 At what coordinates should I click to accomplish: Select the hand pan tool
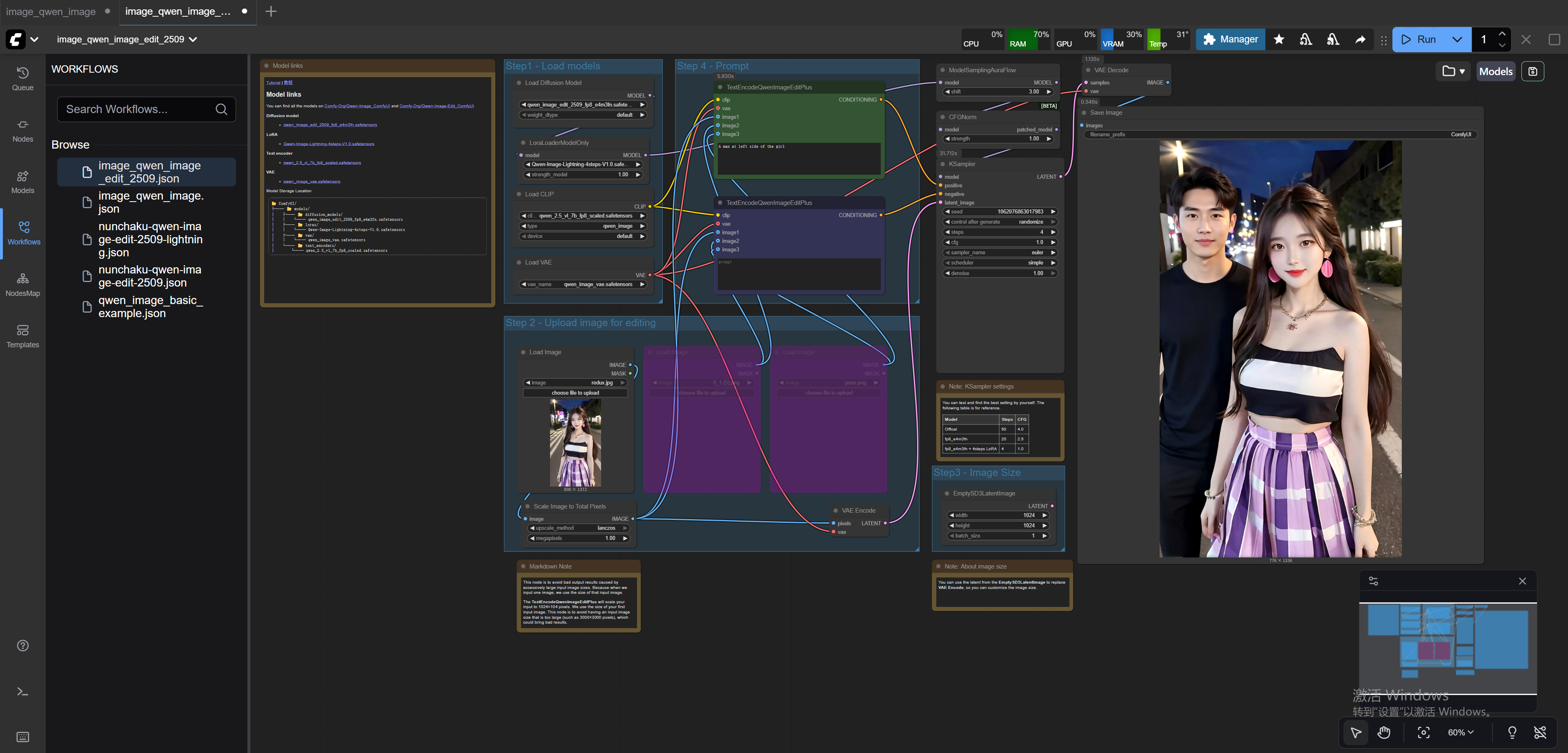tap(1384, 732)
